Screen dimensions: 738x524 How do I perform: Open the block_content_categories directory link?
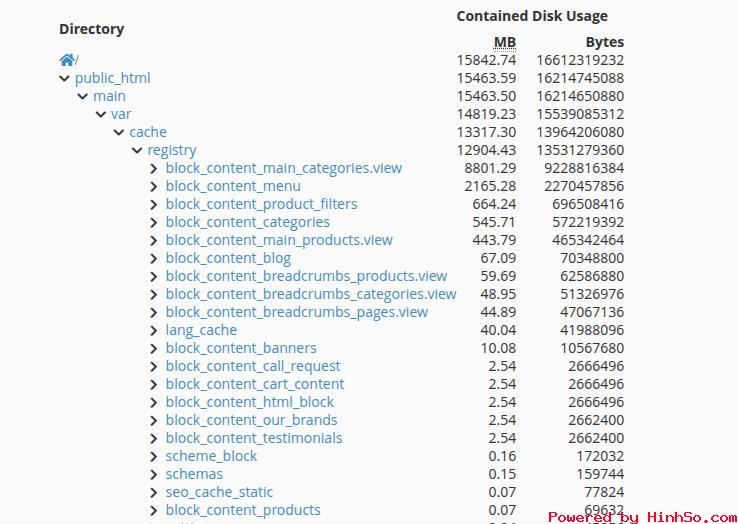click(x=247, y=222)
